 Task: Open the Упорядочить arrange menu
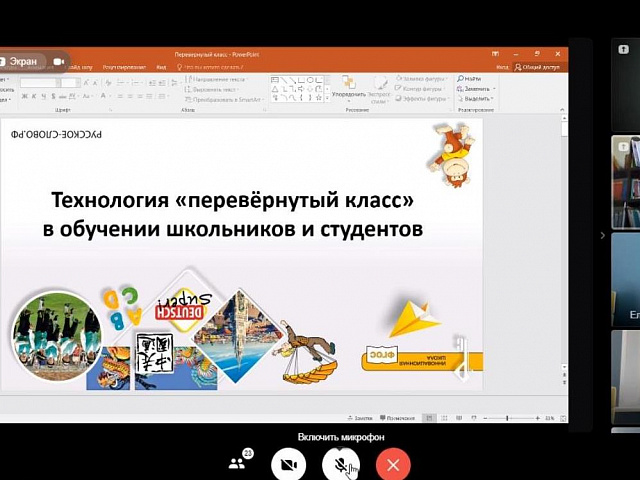(x=349, y=88)
